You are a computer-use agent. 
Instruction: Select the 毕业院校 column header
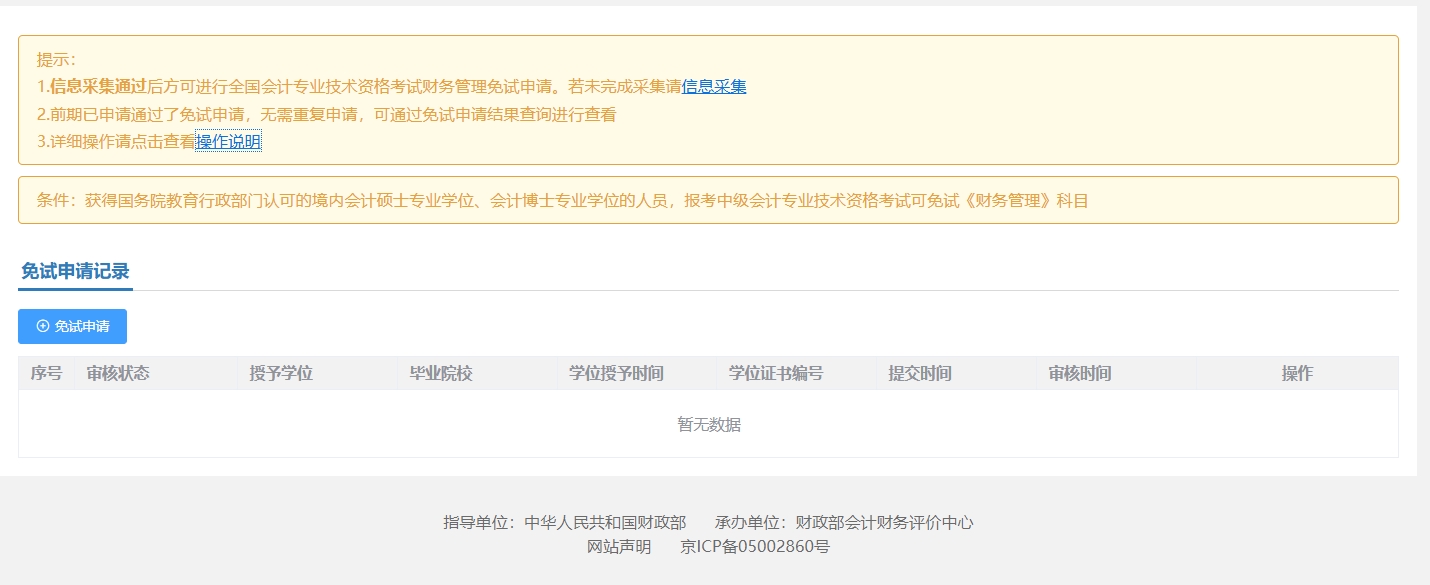441,373
